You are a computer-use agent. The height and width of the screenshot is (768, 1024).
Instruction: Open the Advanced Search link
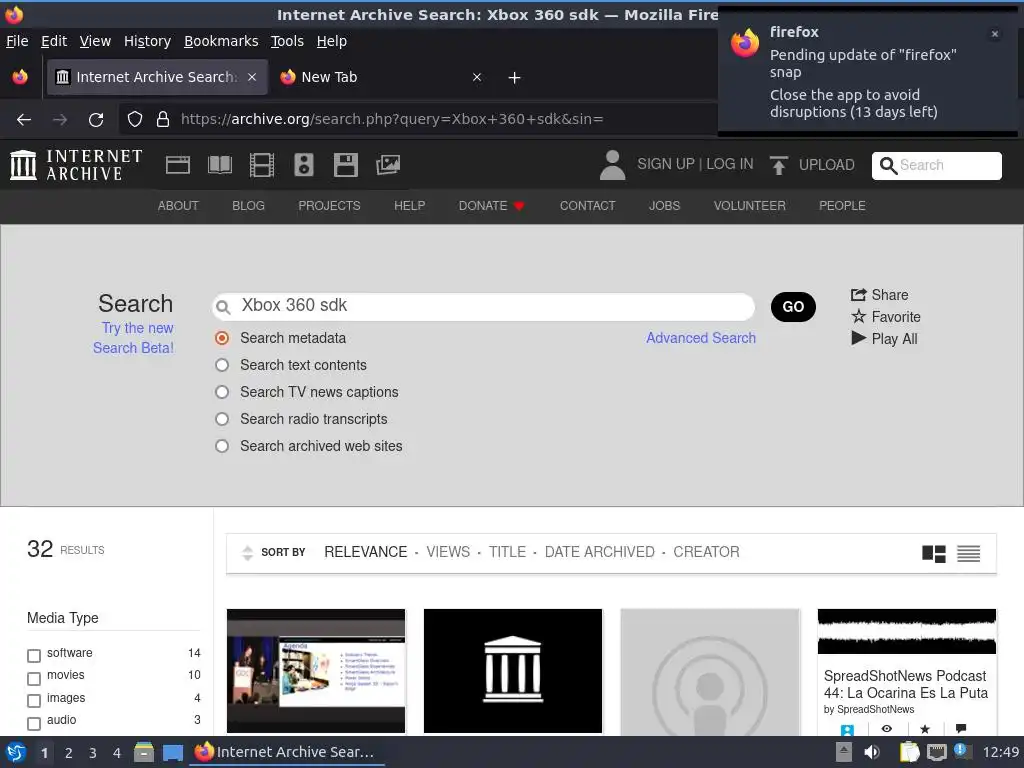tap(701, 338)
